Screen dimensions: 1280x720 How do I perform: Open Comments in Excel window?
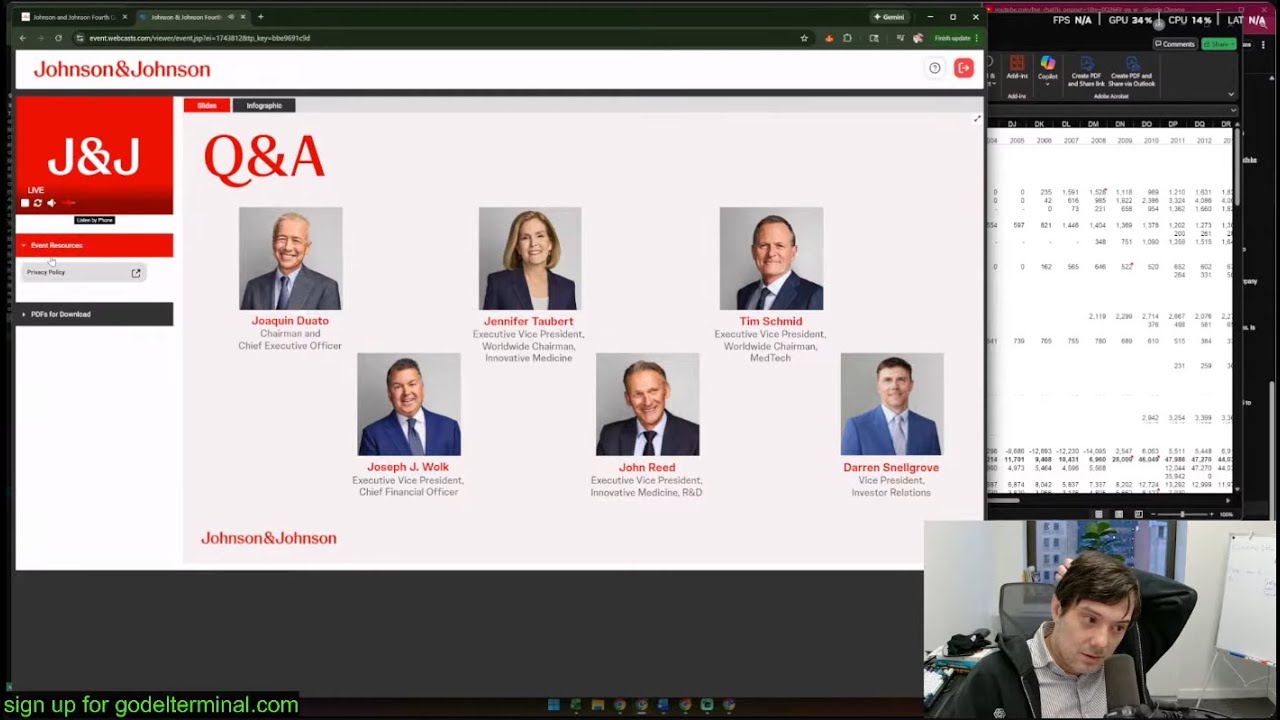coord(1175,44)
